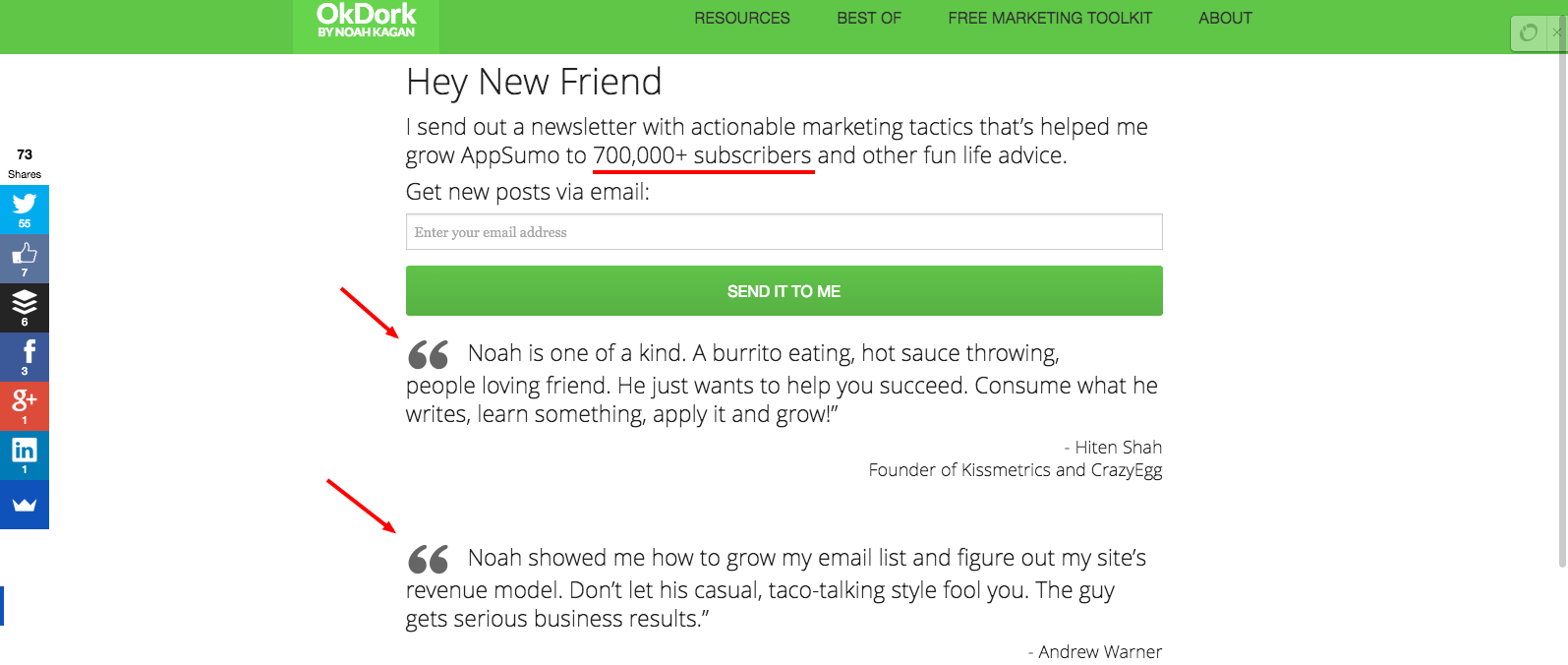Share the post via Twitter bird icon
Screen dimensions: 1568x665
coord(25,210)
